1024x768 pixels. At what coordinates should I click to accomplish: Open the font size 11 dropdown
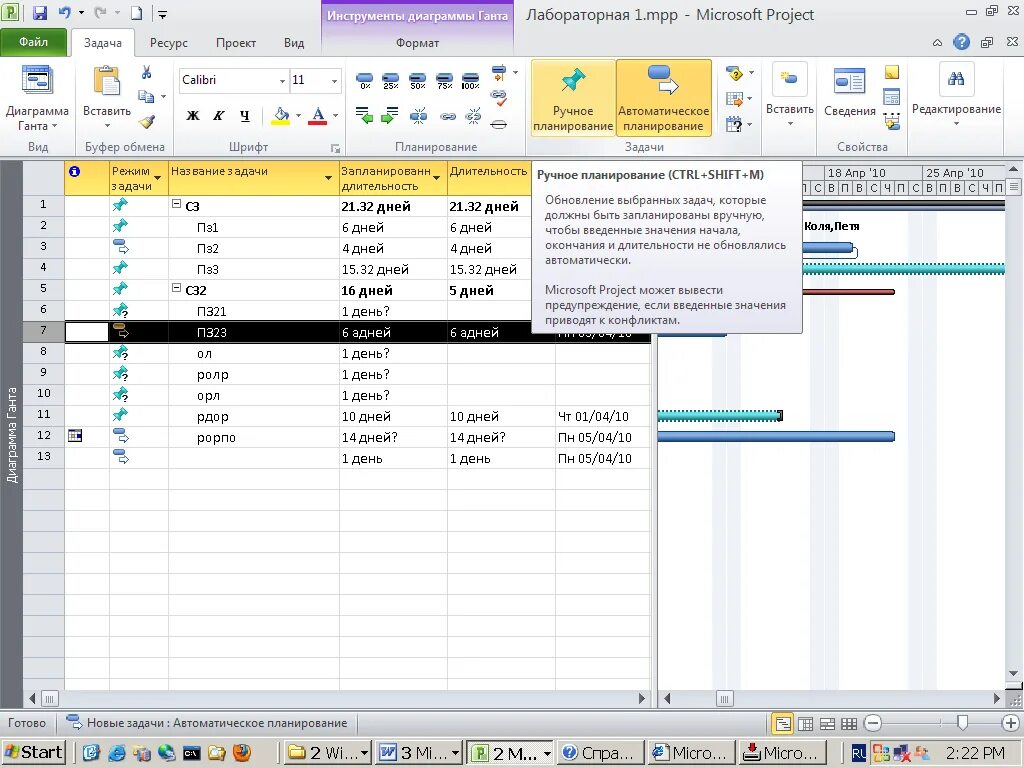(x=334, y=81)
